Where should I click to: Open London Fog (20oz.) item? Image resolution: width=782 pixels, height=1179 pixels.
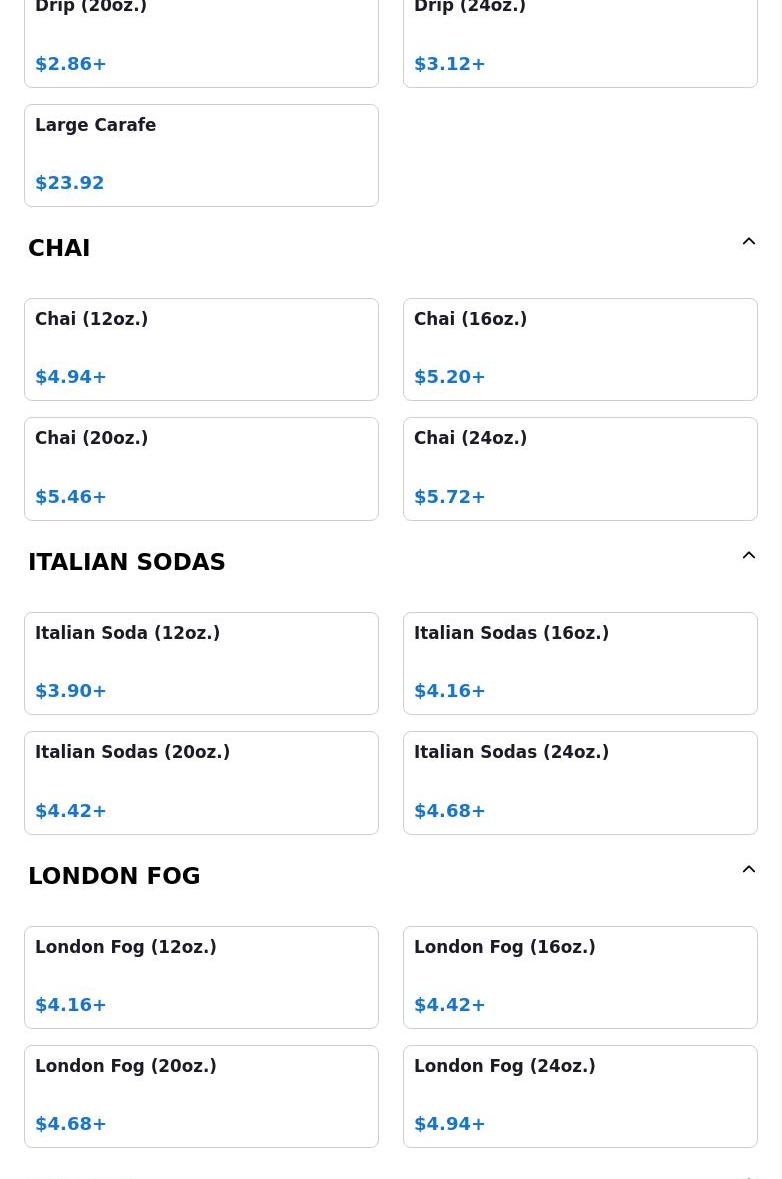point(201,1096)
